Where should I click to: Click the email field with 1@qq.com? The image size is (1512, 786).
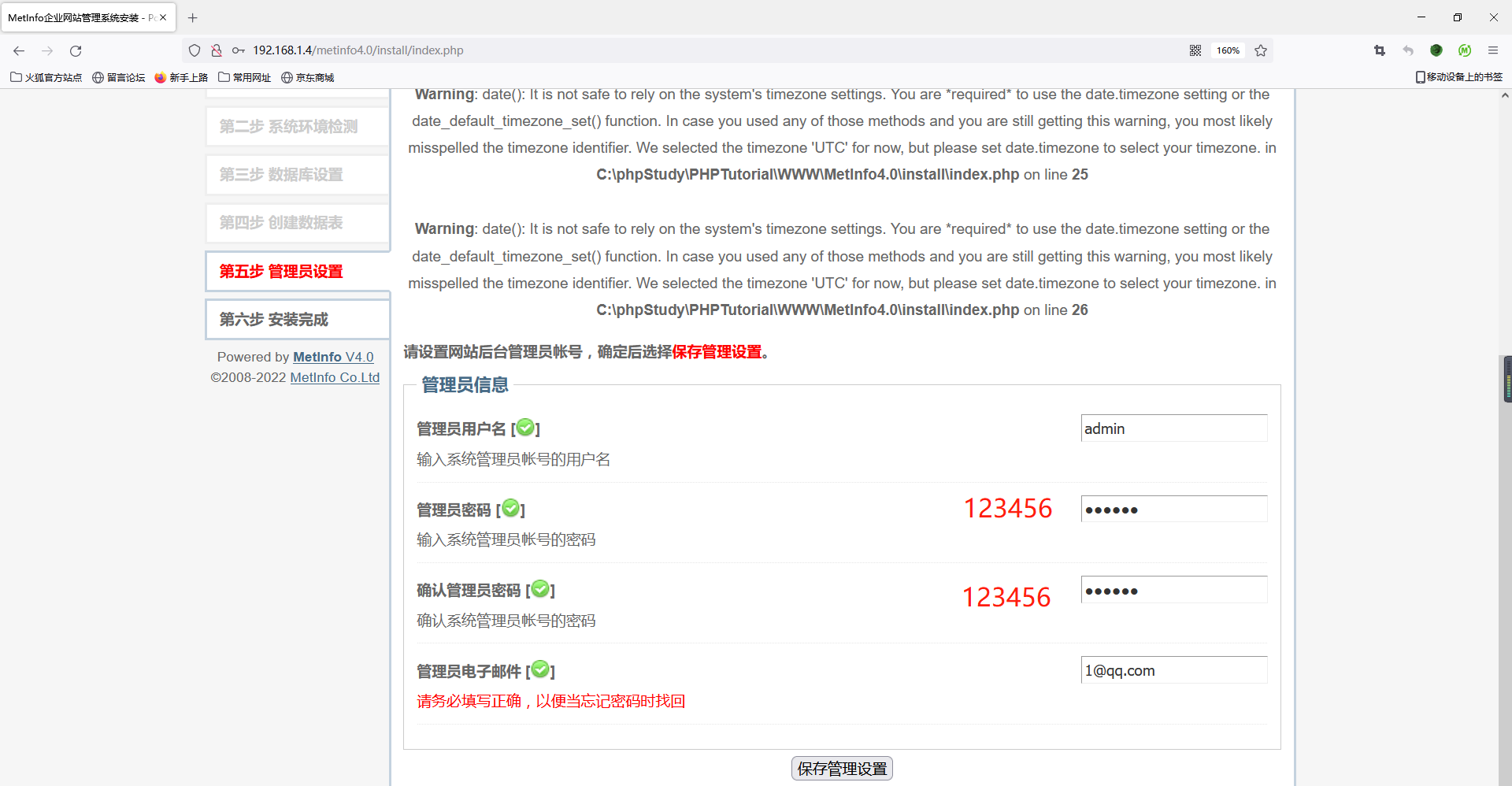(x=1174, y=670)
